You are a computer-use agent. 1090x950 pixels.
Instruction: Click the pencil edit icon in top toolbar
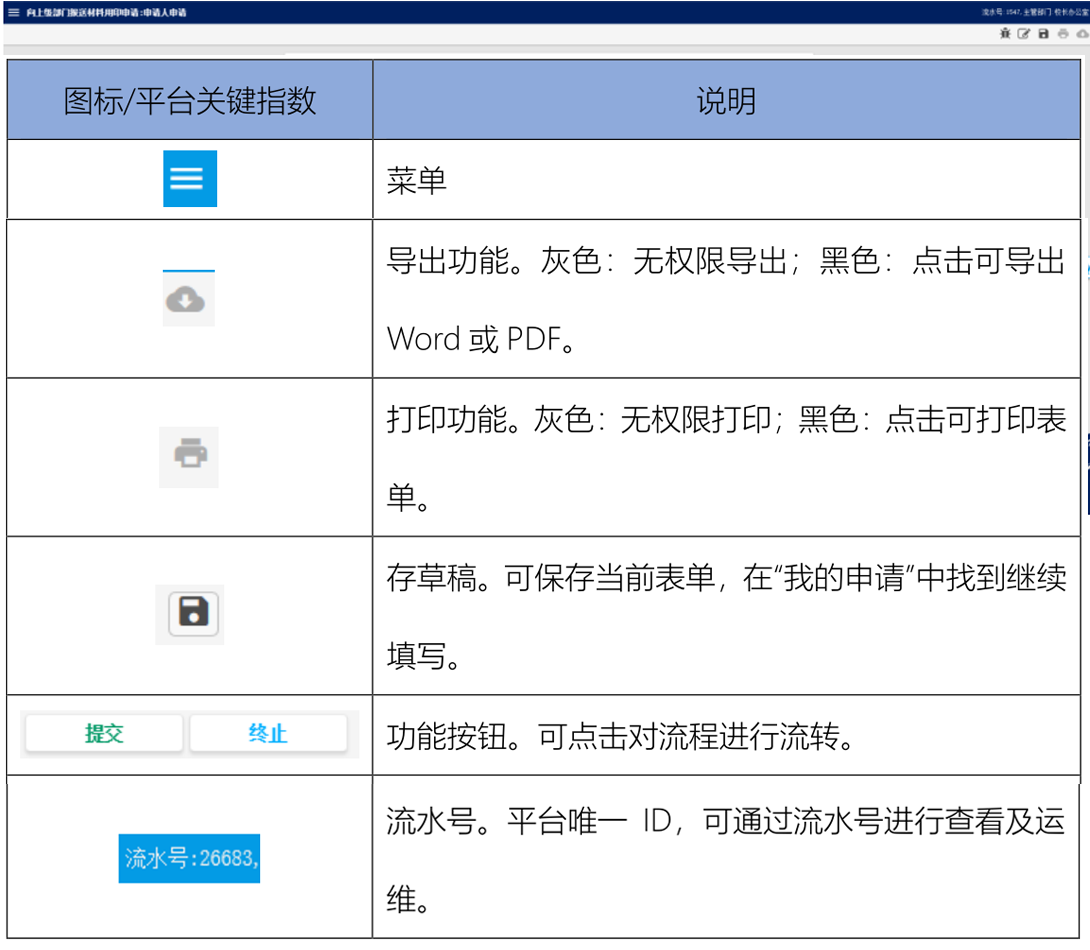point(1024,34)
